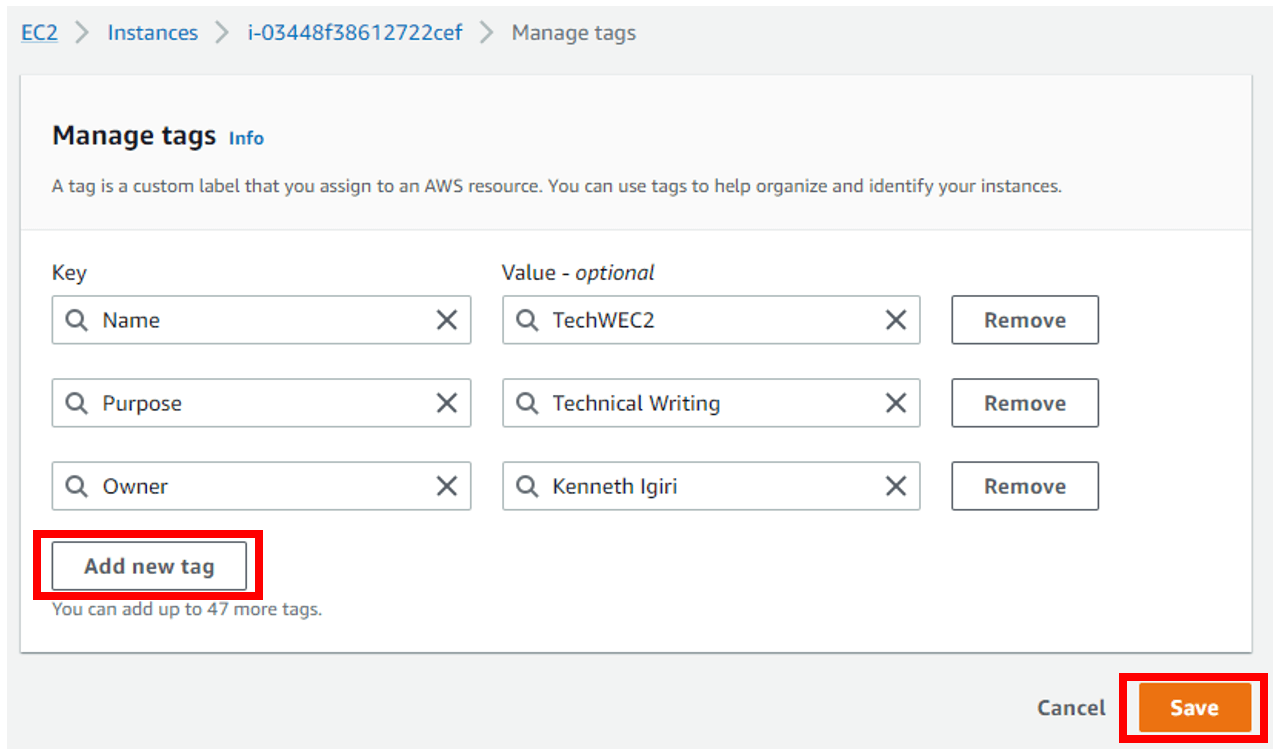This screenshot has width=1283, height=754.
Task: Click search icon in the Name key field
Action: coord(77,320)
